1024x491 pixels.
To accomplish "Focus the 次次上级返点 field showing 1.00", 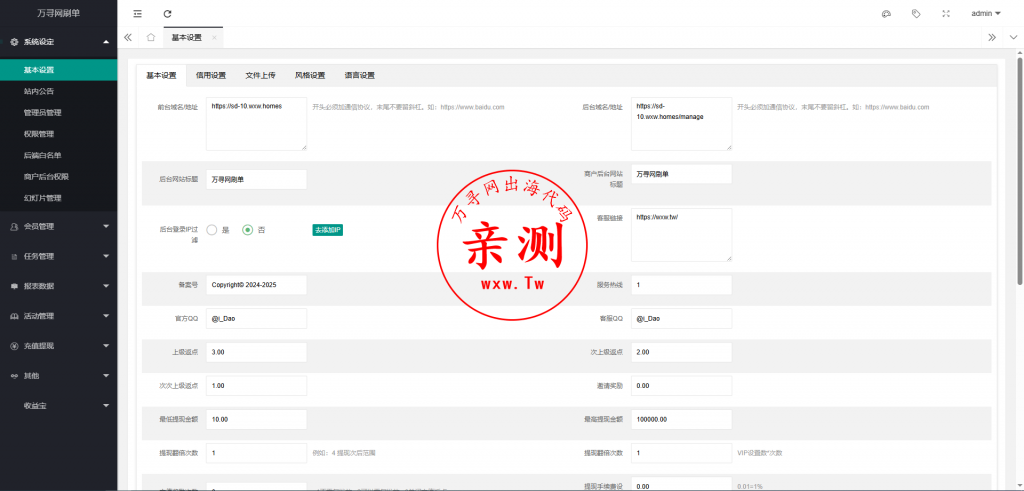I will (256, 386).
